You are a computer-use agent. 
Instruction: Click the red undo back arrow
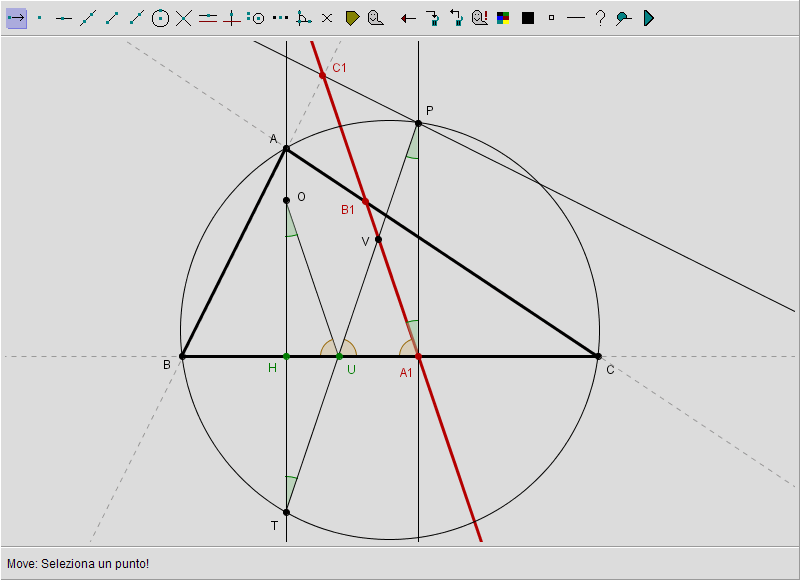(x=408, y=18)
